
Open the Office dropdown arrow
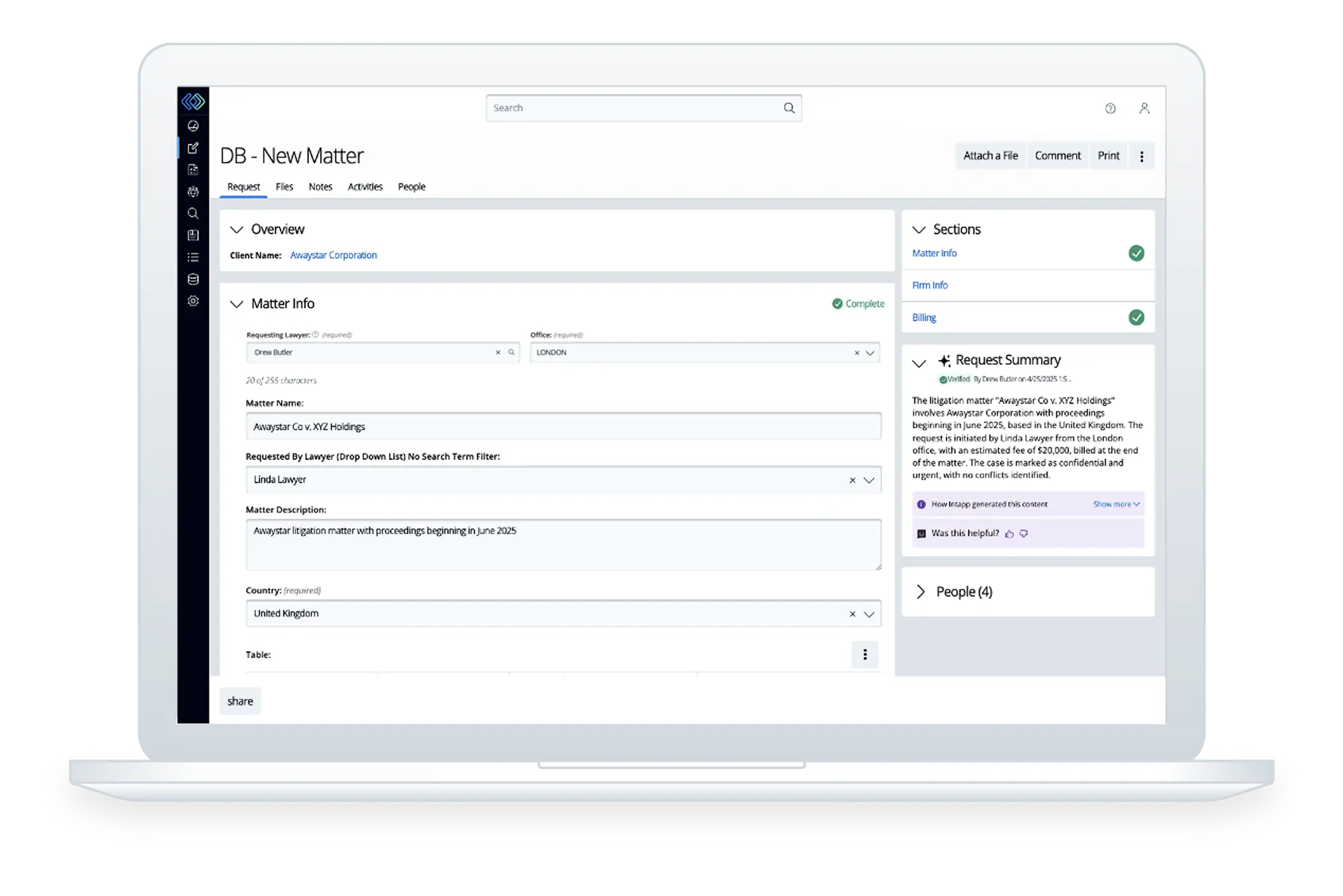click(x=870, y=353)
